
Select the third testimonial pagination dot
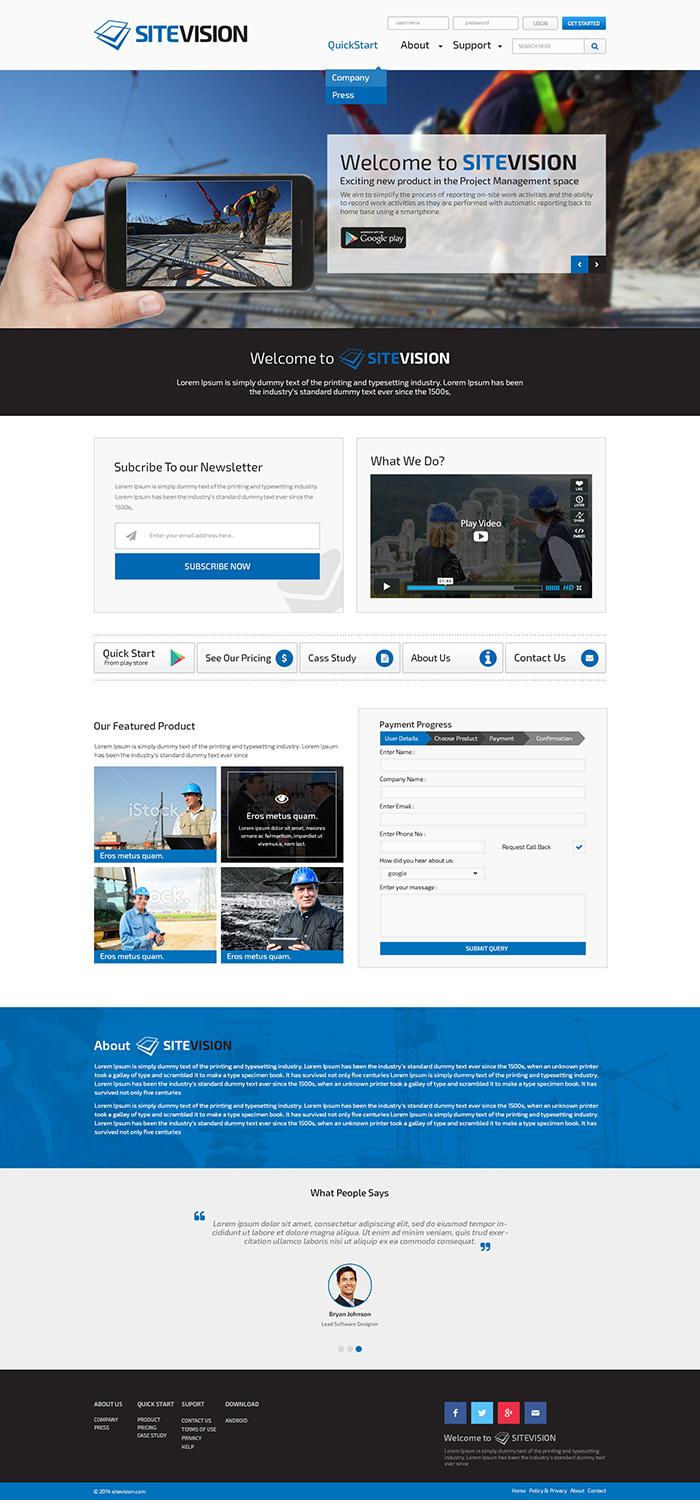359,1349
